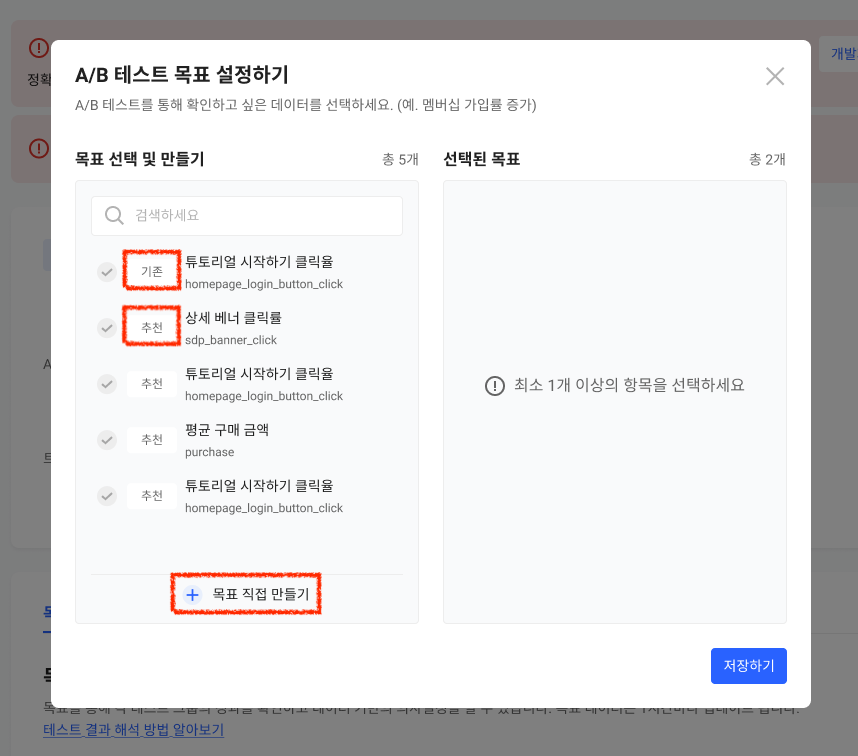The image size is (858, 756).
Task: Click the magnifier icon in search box
Action: click(x=114, y=216)
